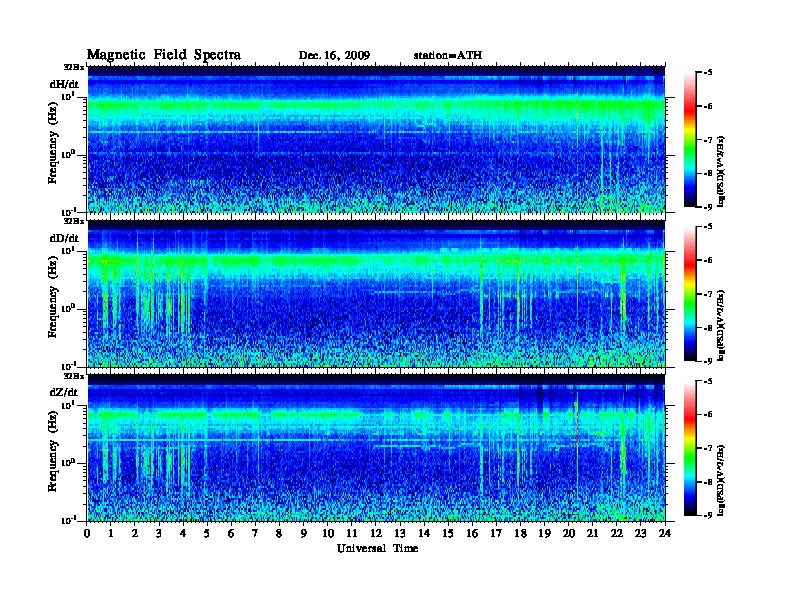Click the "-7" value on dH/dt color scale
The image size is (792, 612).
(708, 140)
